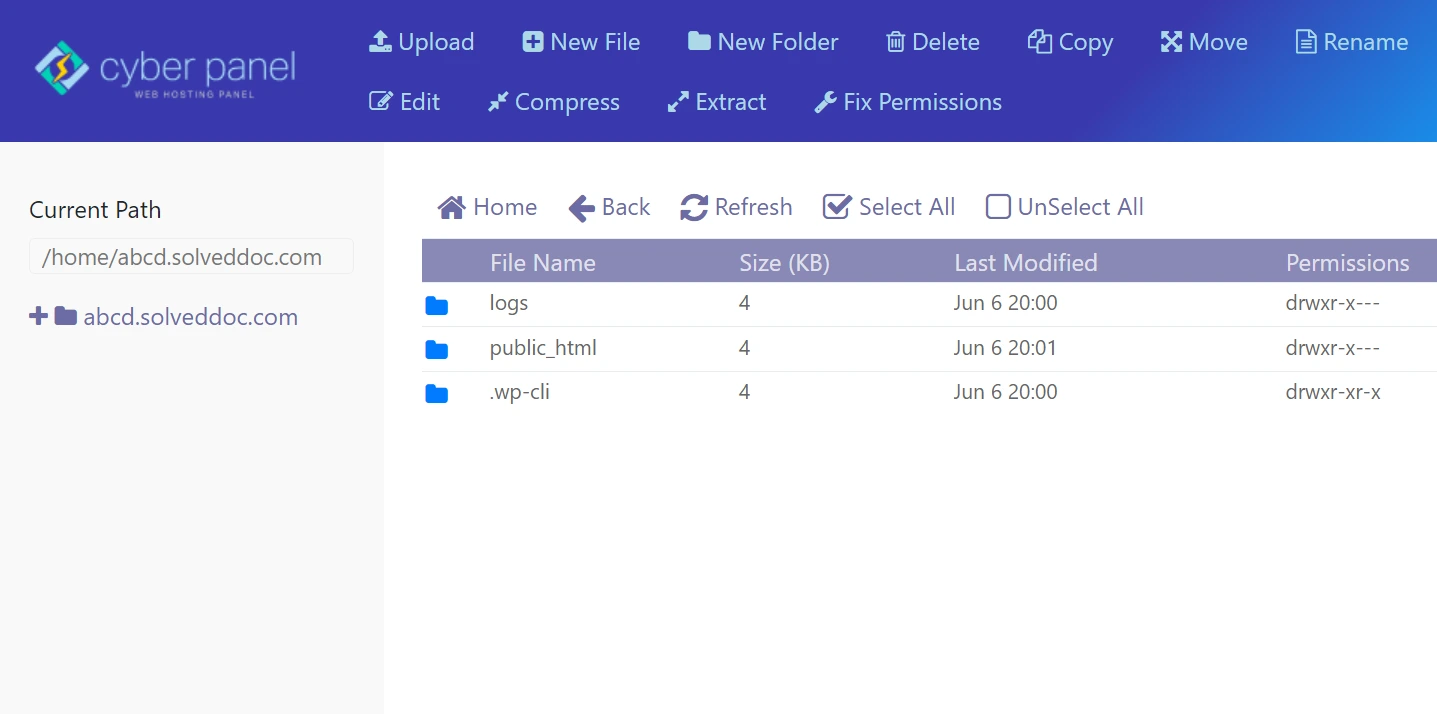This screenshot has height=714, width=1437.
Task: Click the New Folder icon
Action: (x=699, y=42)
